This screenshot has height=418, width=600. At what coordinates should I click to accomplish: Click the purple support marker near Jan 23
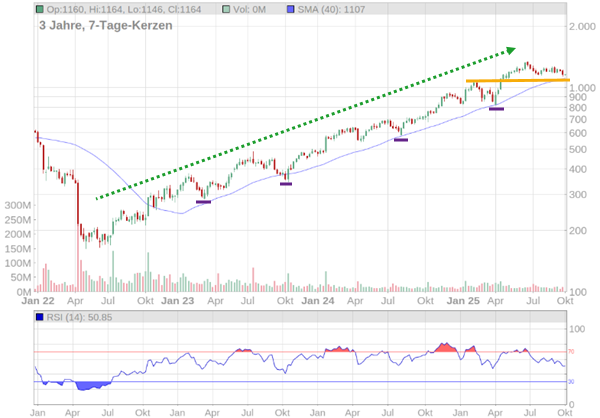coord(203,202)
